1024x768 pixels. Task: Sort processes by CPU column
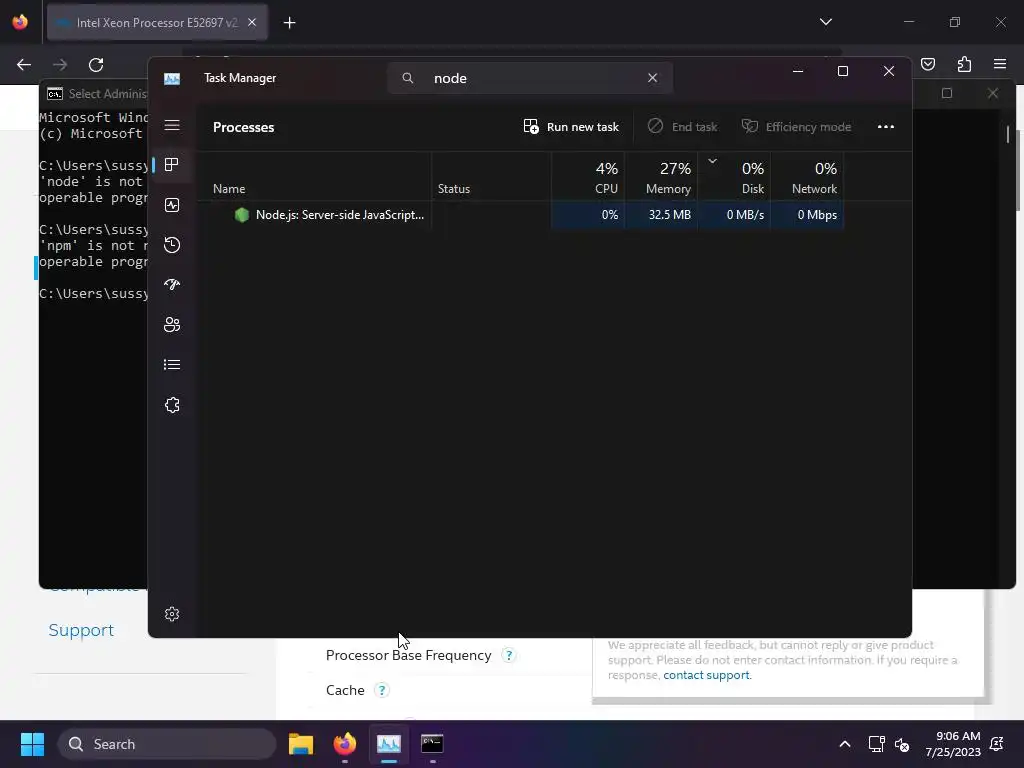pyautogui.click(x=588, y=176)
